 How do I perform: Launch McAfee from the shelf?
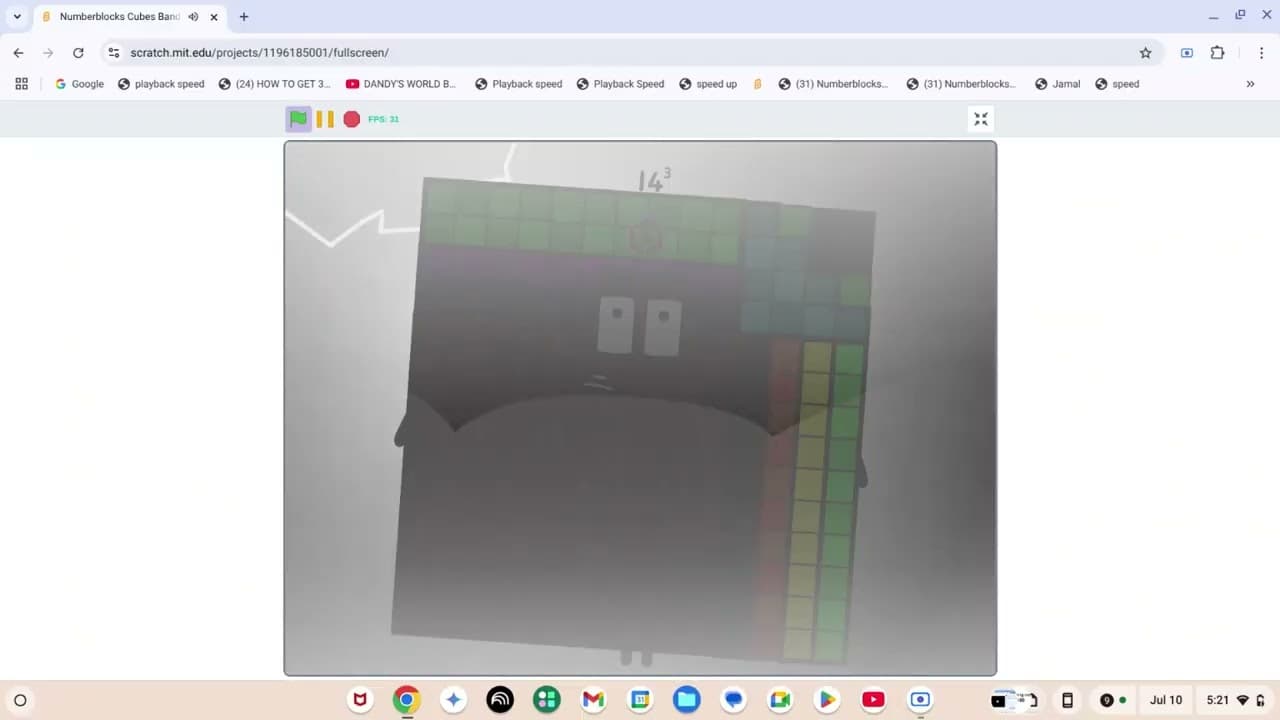tap(360, 700)
